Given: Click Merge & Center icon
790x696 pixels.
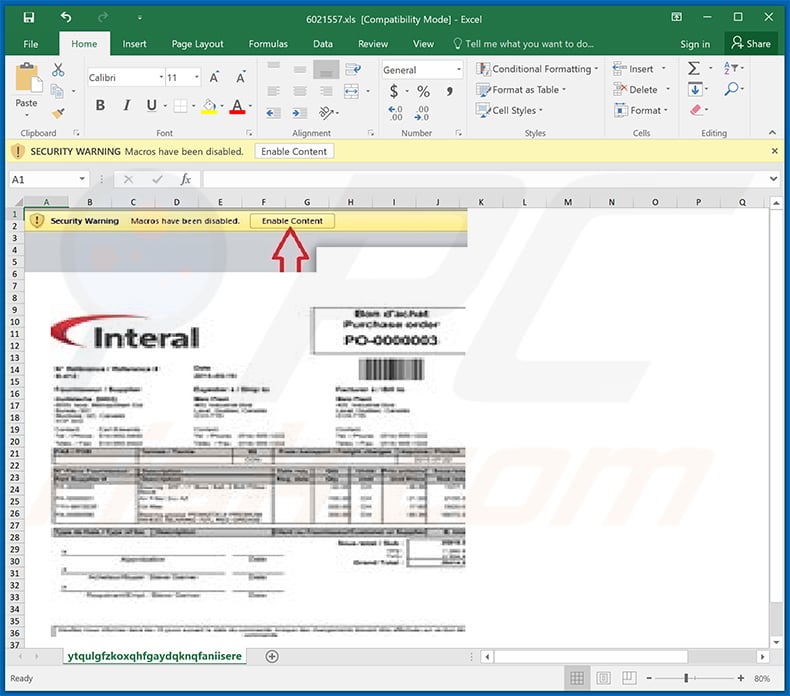Looking at the screenshot, I should 352,91.
